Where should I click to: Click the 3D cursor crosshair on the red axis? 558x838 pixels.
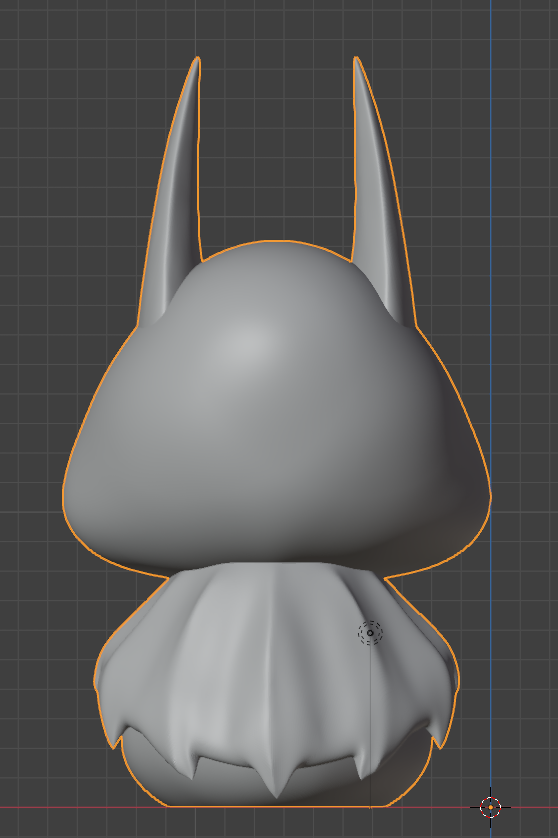[x=490, y=807]
